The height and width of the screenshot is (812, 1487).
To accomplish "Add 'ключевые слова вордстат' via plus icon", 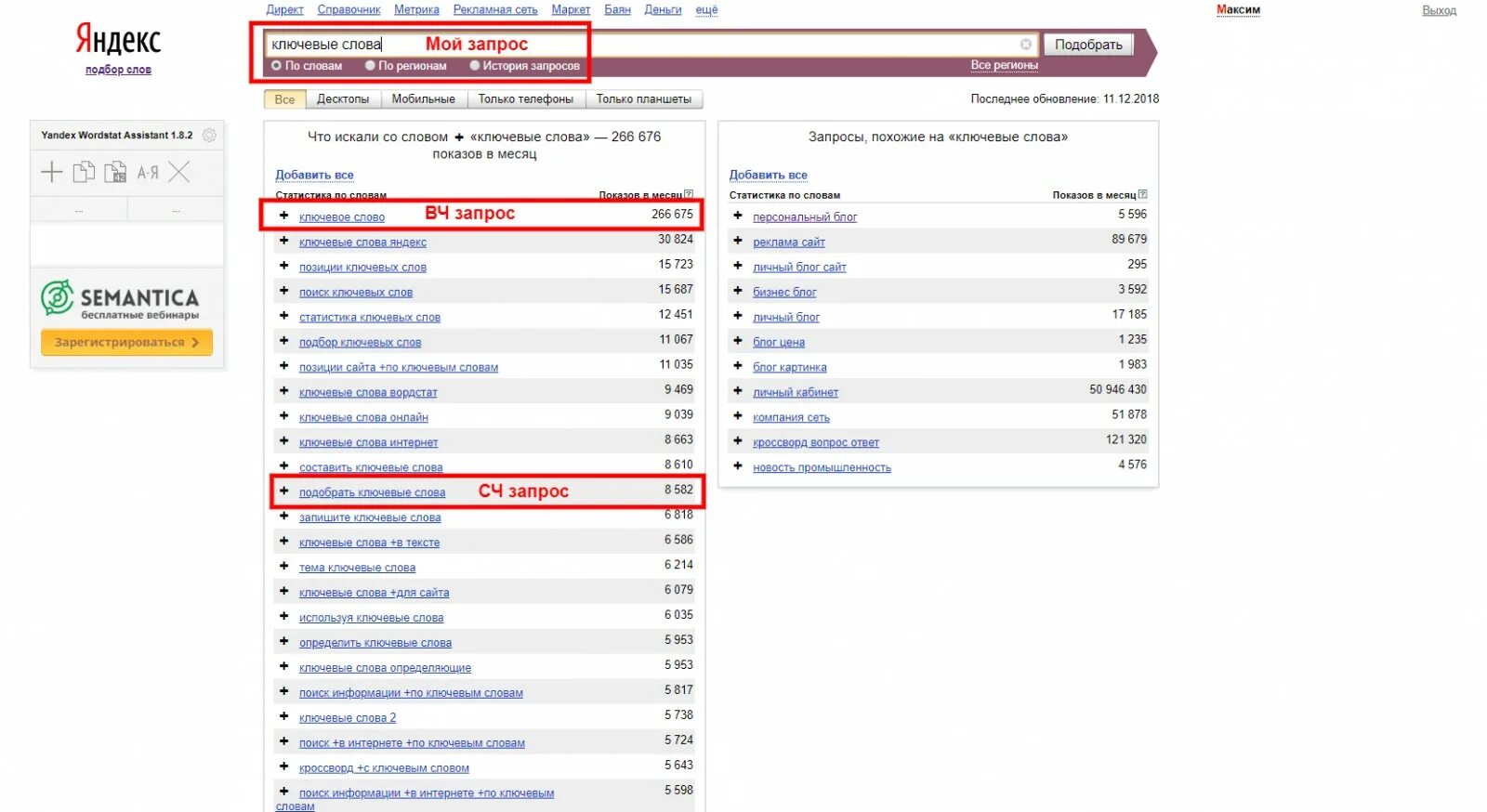I will [x=284, y=391].
